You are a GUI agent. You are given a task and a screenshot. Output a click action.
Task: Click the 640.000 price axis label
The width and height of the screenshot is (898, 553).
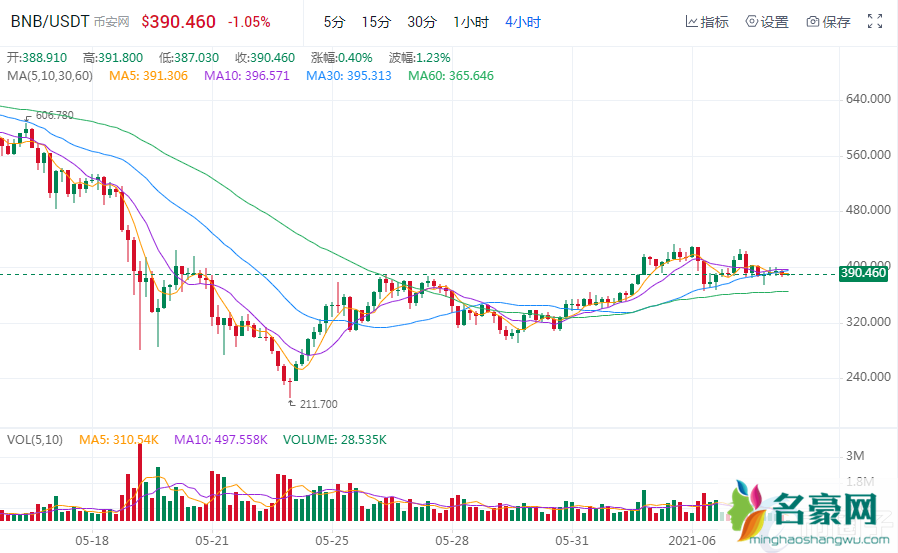(868, 99)
